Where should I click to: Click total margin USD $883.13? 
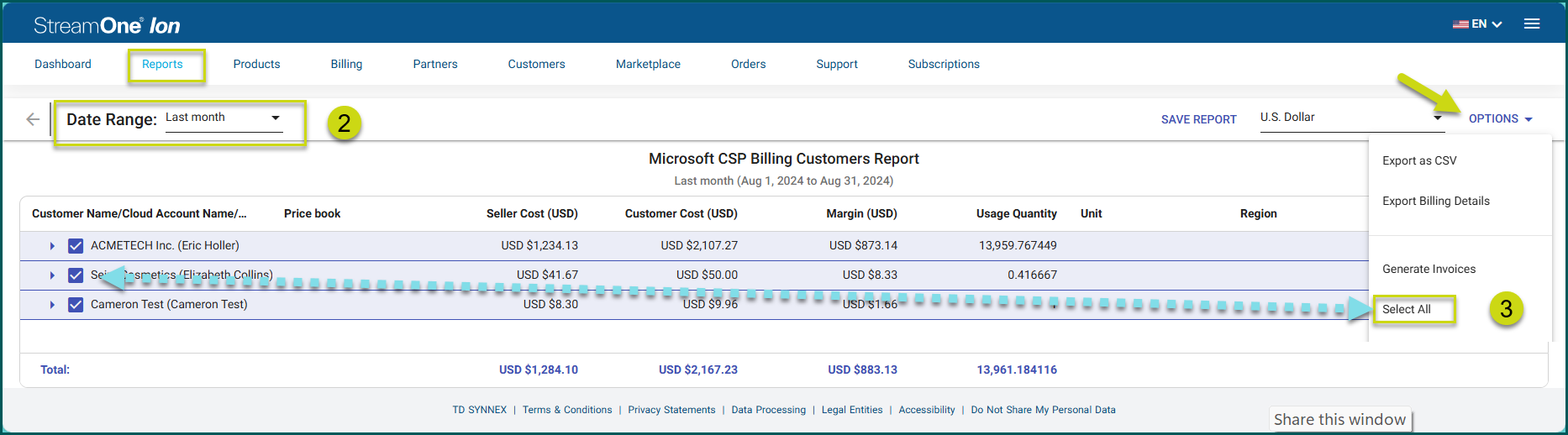click(x=862, y=369)
